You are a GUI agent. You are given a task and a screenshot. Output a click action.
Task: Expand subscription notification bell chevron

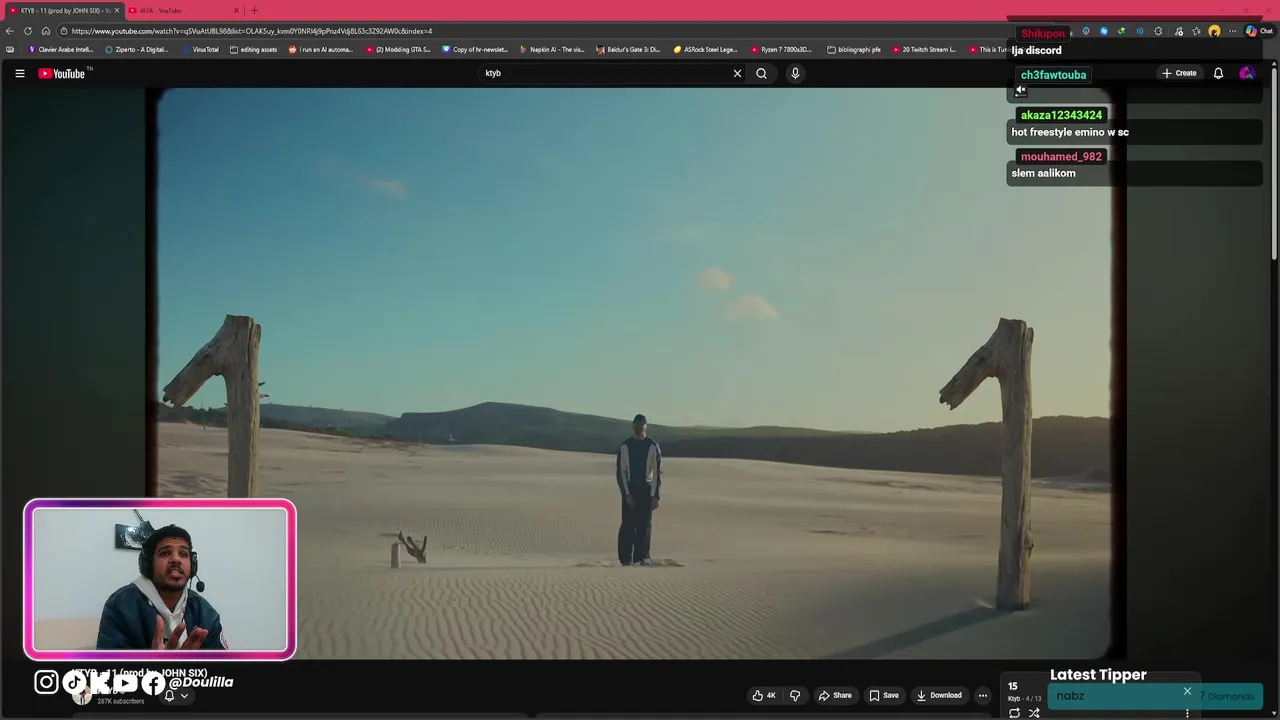(x=184, y=696)
